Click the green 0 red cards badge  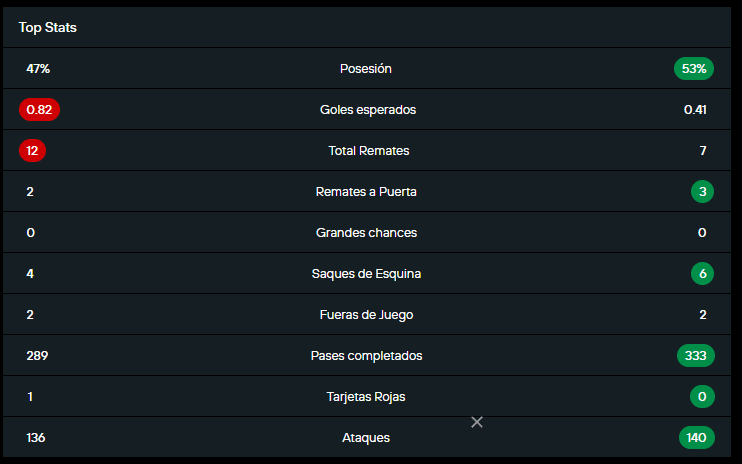click(x=702, y=397)
